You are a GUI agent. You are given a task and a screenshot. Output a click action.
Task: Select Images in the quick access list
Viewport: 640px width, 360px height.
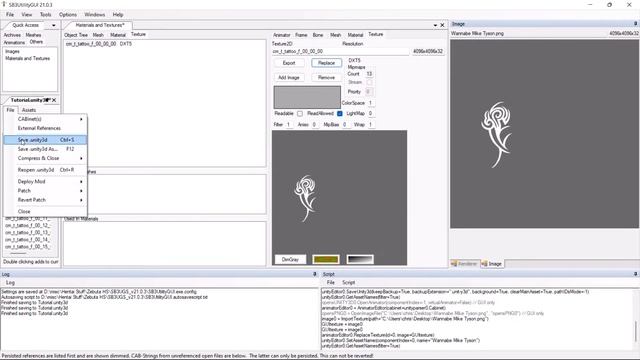(12, 52)
